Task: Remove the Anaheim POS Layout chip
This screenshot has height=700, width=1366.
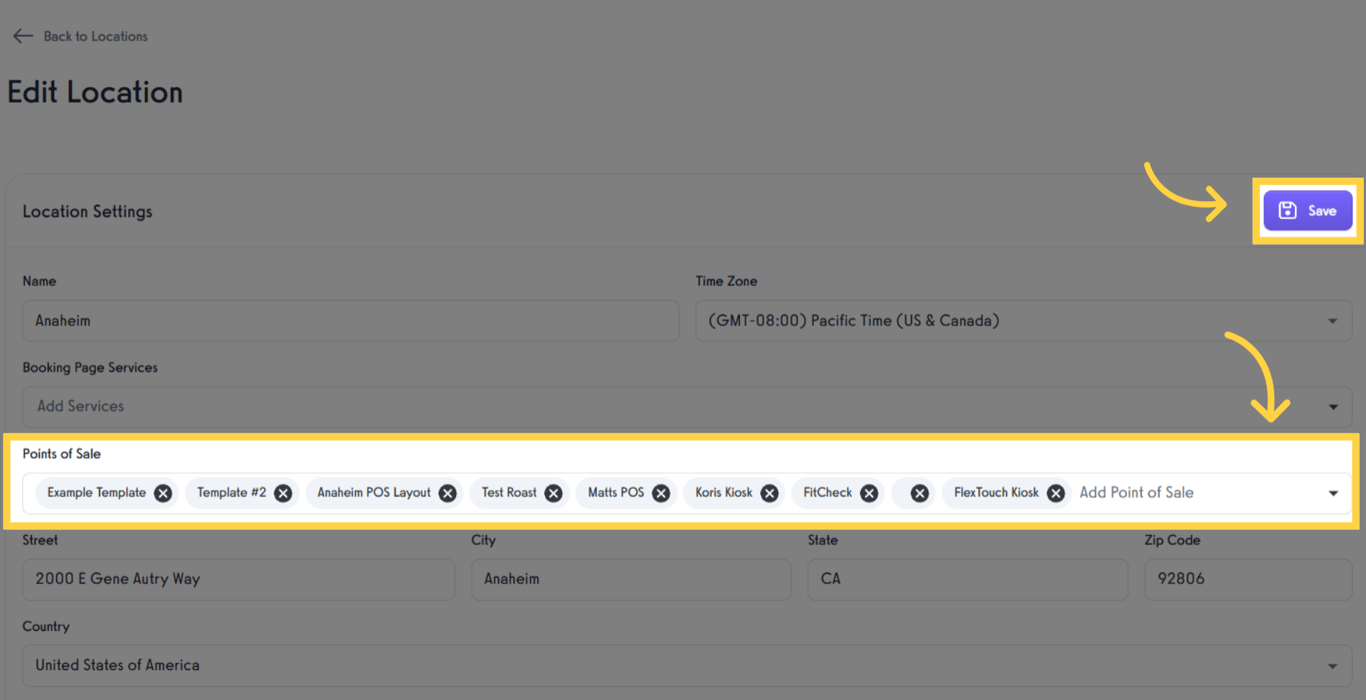Action: pos(447,492)
